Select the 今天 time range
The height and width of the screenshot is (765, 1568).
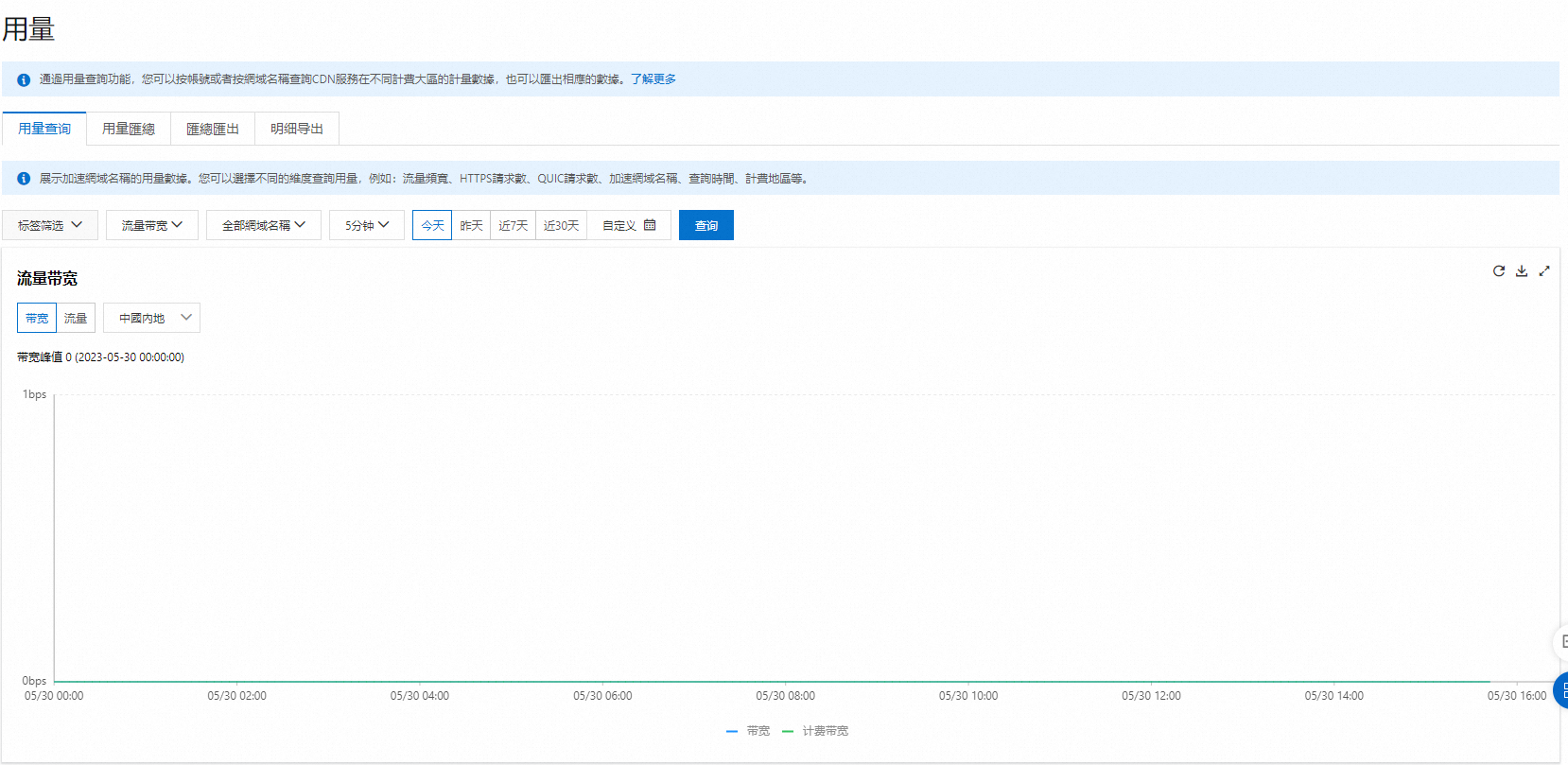[x=432, y=225]
